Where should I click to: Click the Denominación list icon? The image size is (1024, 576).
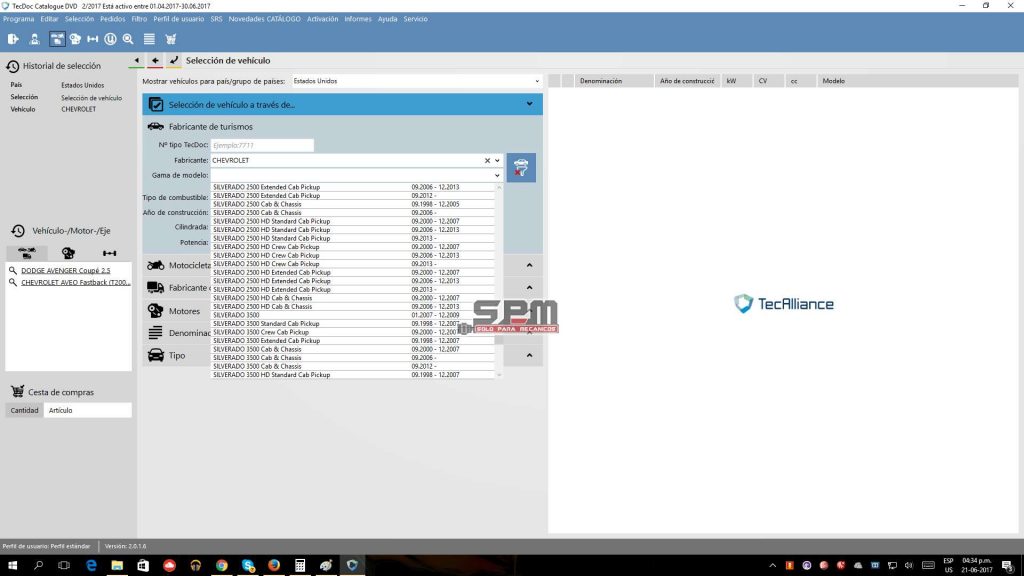[x=155, y=333]
